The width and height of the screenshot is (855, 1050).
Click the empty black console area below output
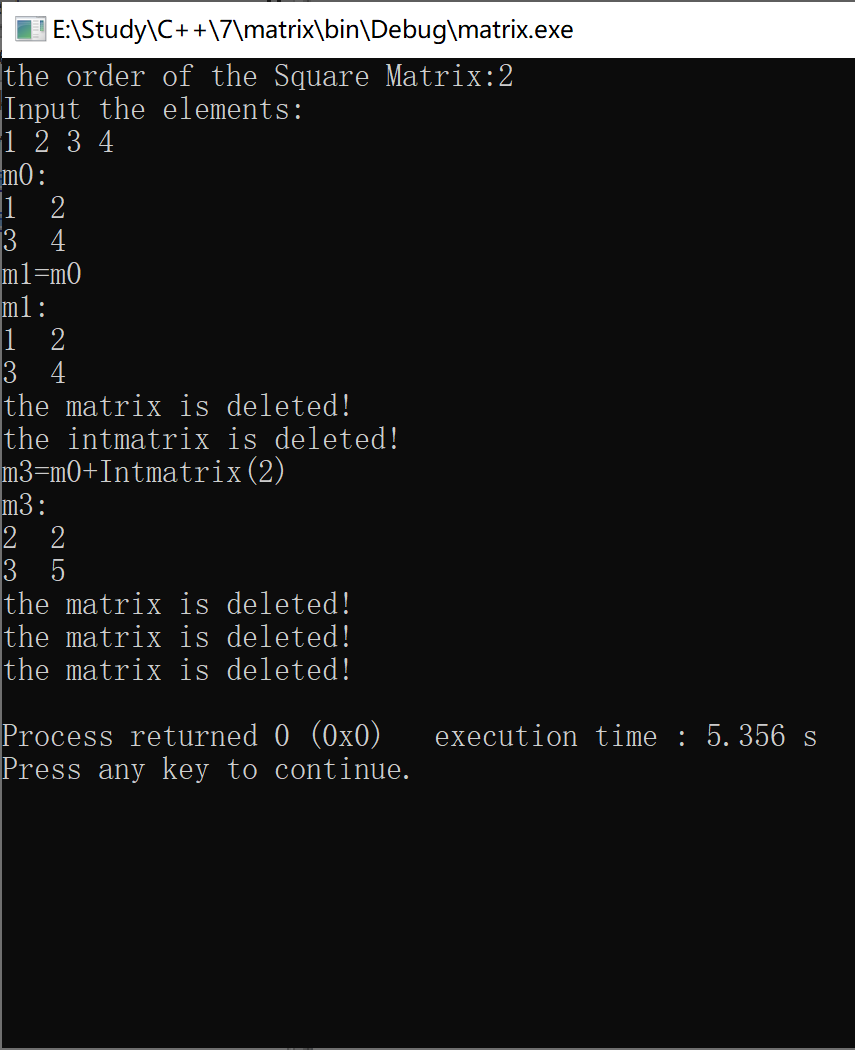[427, 917]
